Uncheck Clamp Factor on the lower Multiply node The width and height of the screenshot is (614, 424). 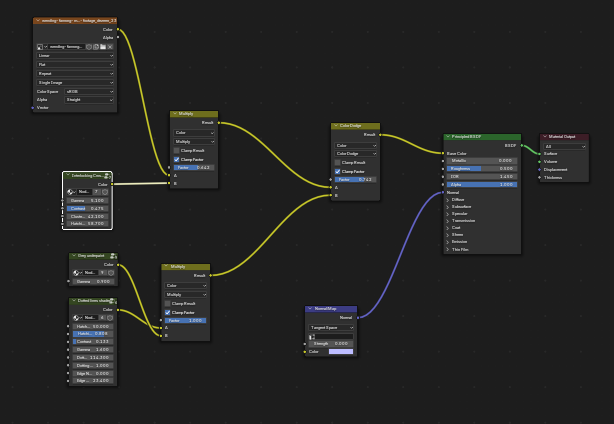pyautogui.click(x=168, y=312)
